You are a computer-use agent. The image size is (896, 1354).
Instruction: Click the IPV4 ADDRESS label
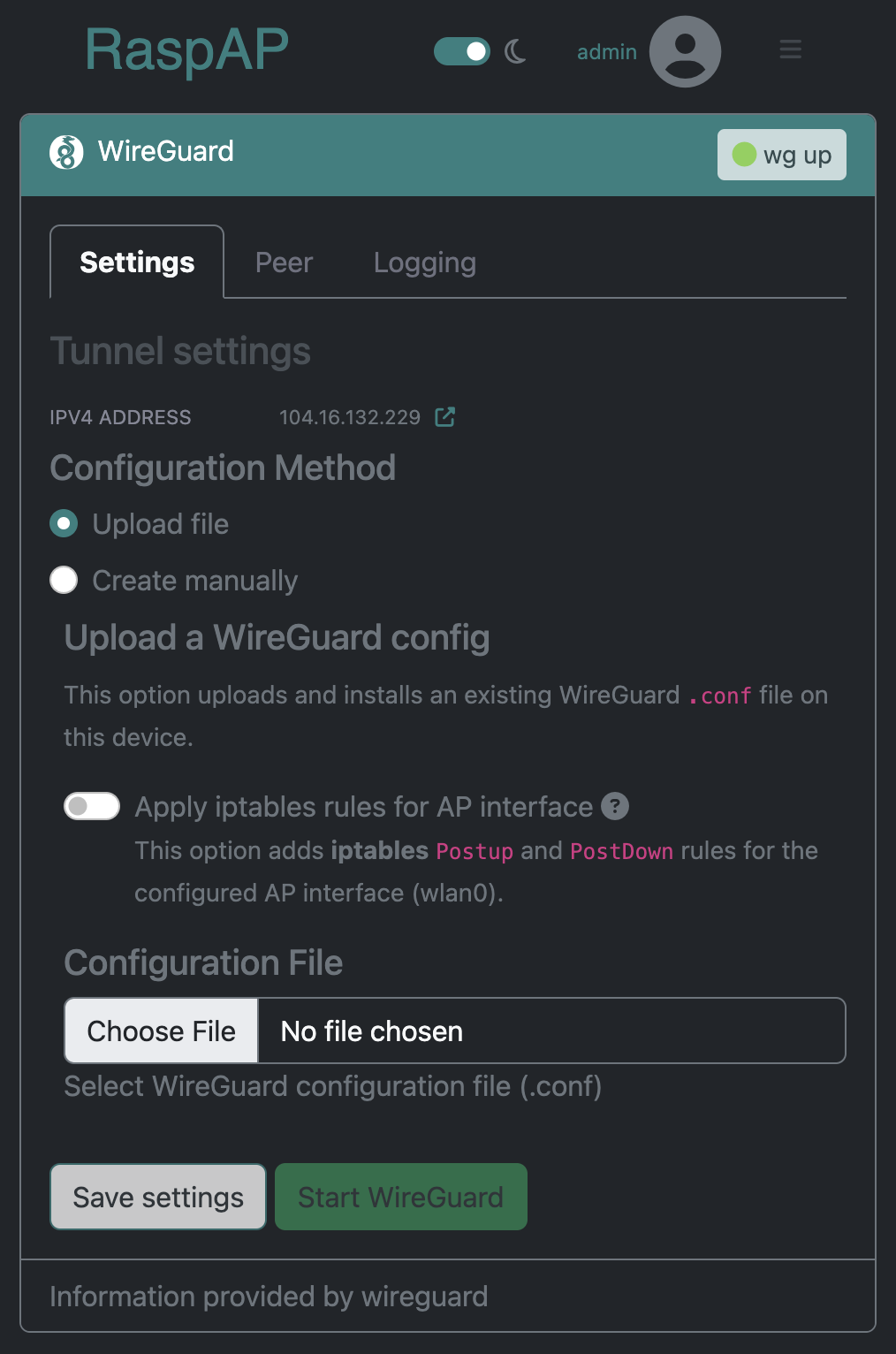[120, 417]
